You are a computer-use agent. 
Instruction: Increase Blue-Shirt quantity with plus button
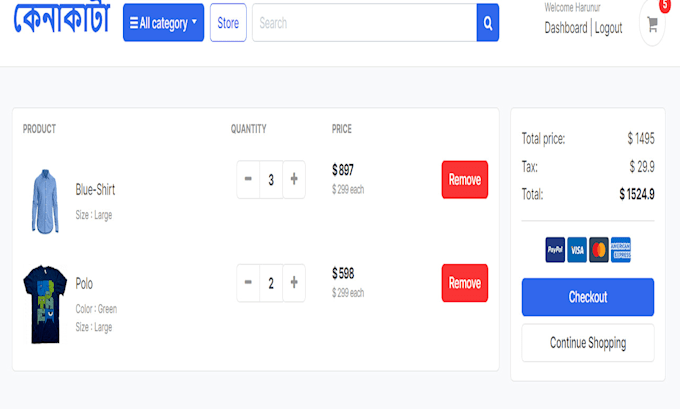pyautogui.click(x=294, y=180)
